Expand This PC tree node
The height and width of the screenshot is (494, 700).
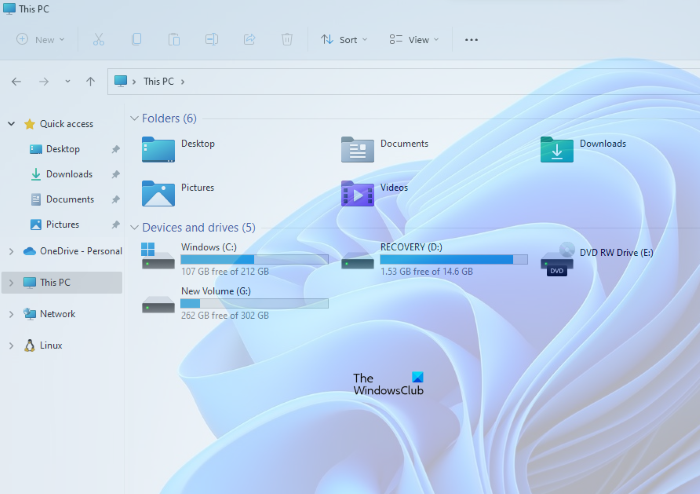pyautogui.click(x=11, y=282)
